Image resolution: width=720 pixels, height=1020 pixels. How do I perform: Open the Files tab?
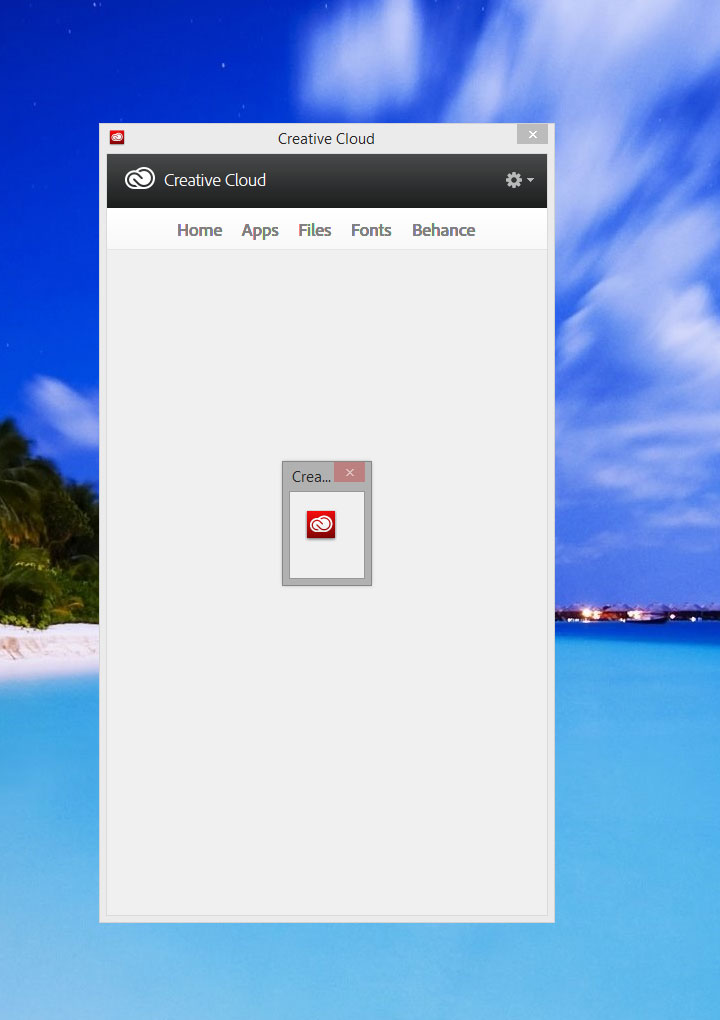coord(315,230)
